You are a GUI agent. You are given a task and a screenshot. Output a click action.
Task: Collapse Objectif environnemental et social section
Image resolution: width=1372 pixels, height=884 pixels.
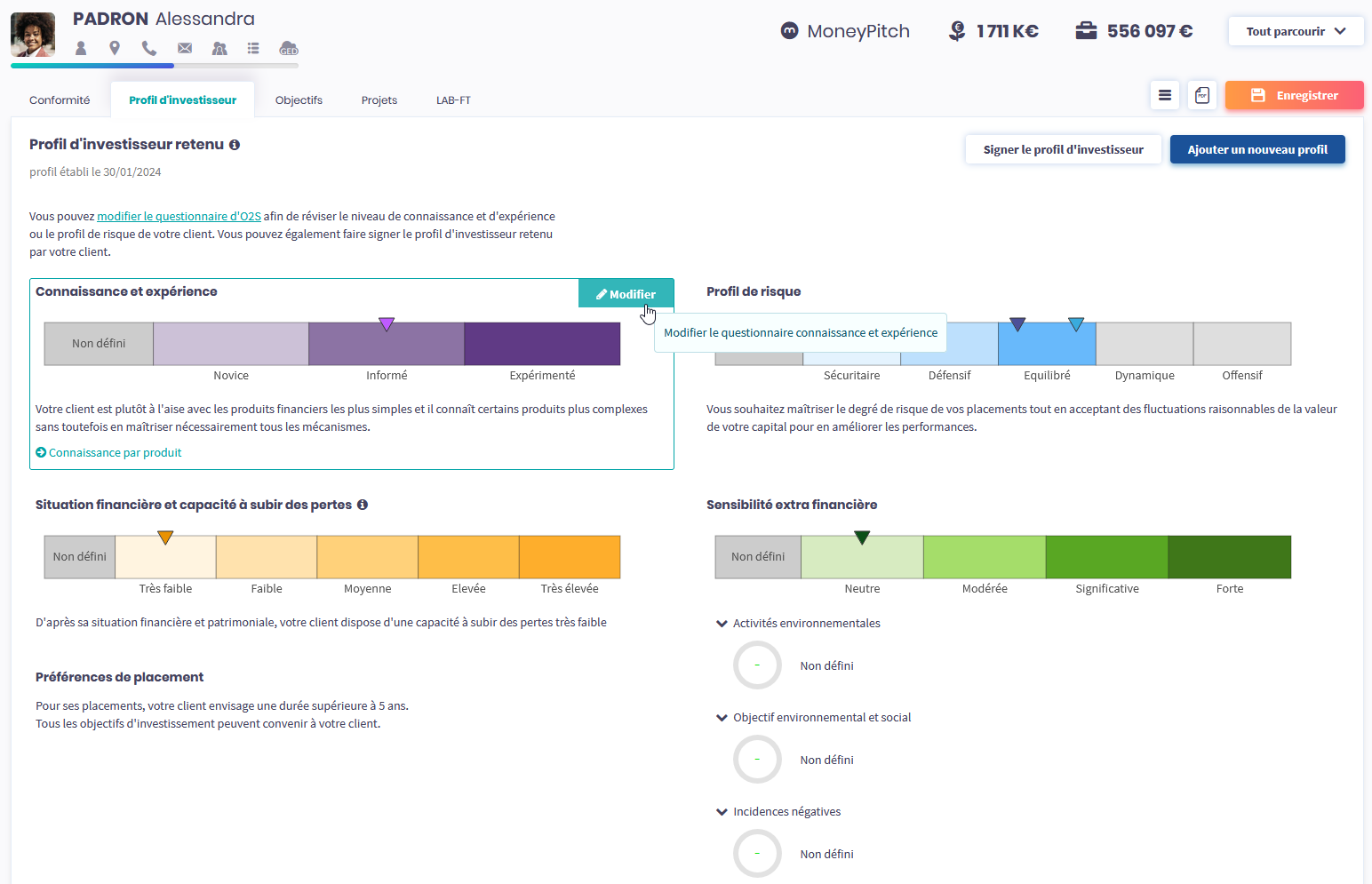[722, 718]
